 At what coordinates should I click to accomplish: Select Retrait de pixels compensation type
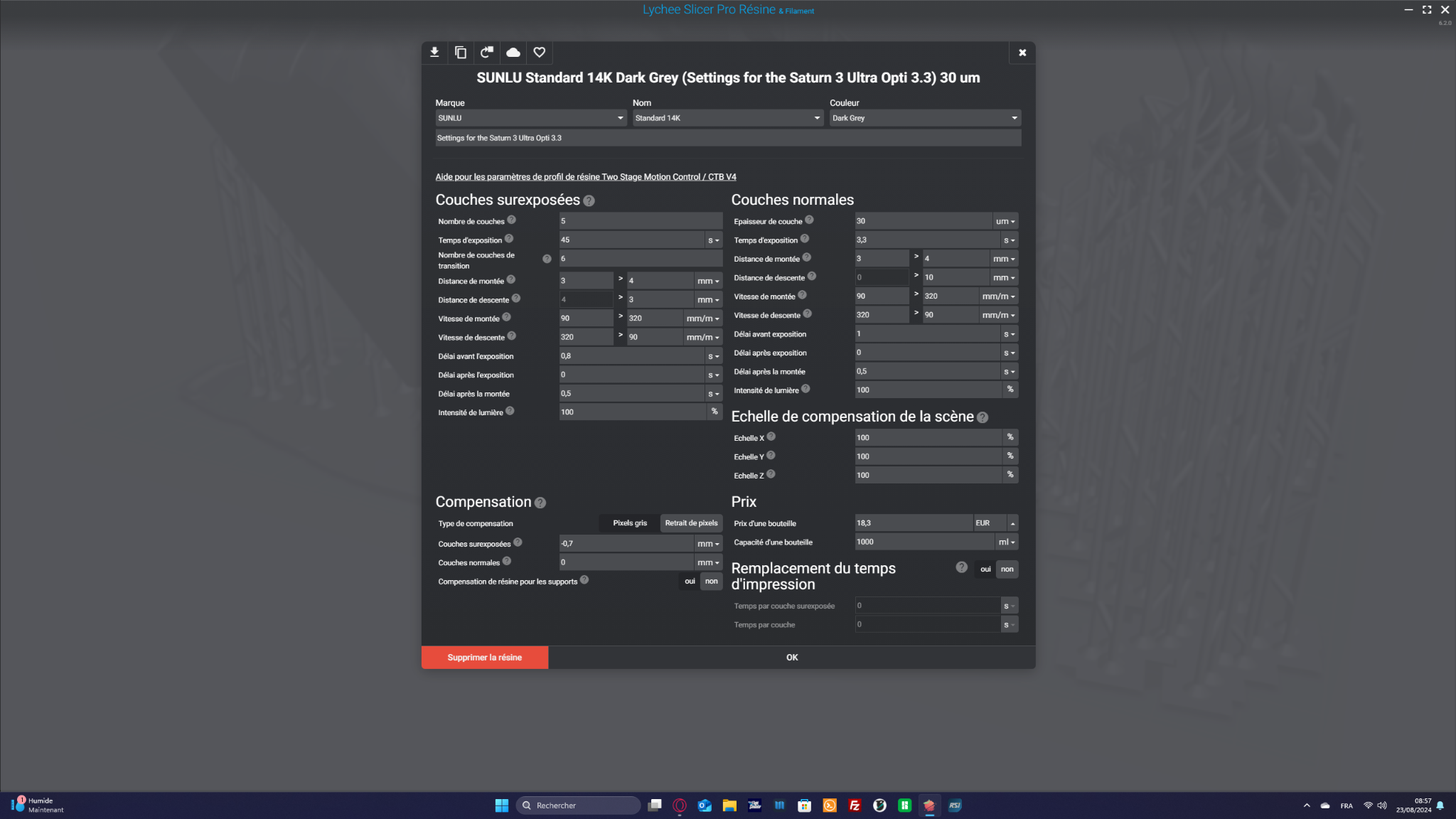click(x=691, y=523)
